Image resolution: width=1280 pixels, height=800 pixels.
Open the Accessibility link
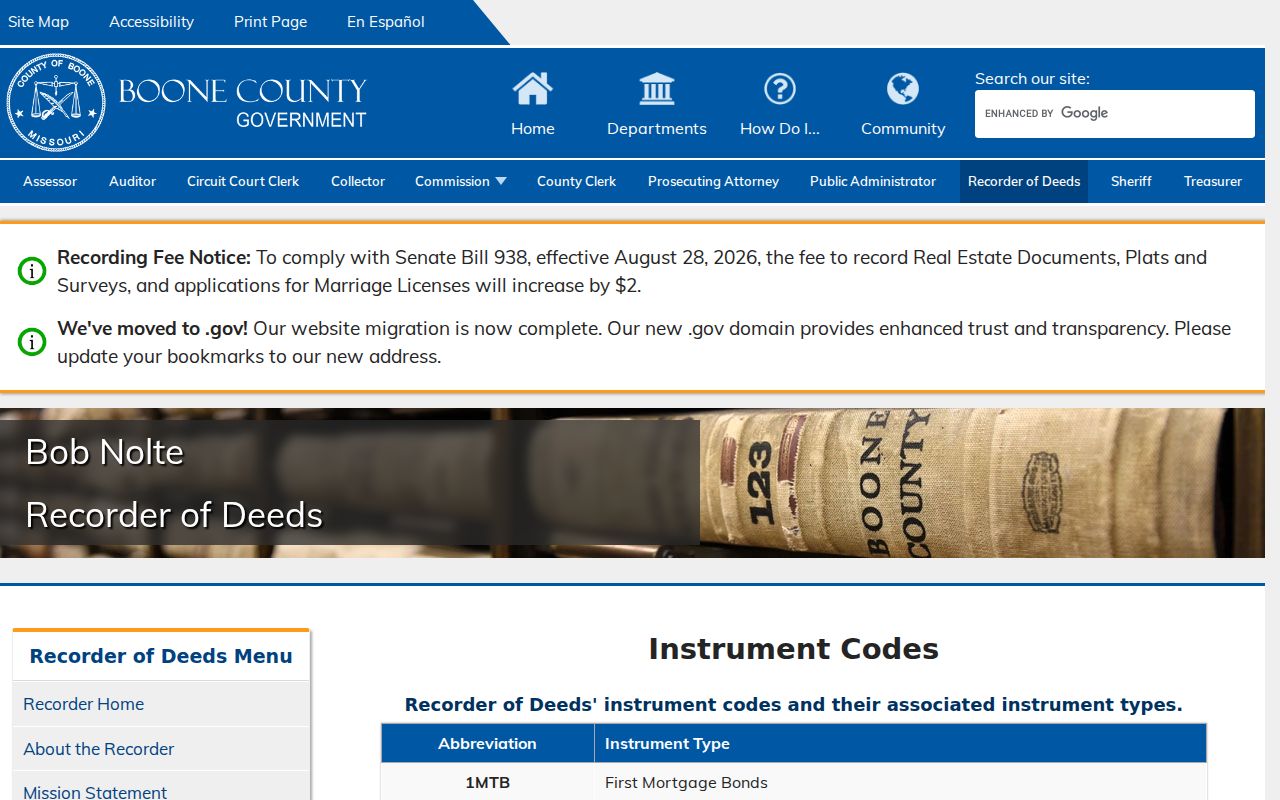pos(152,22)
